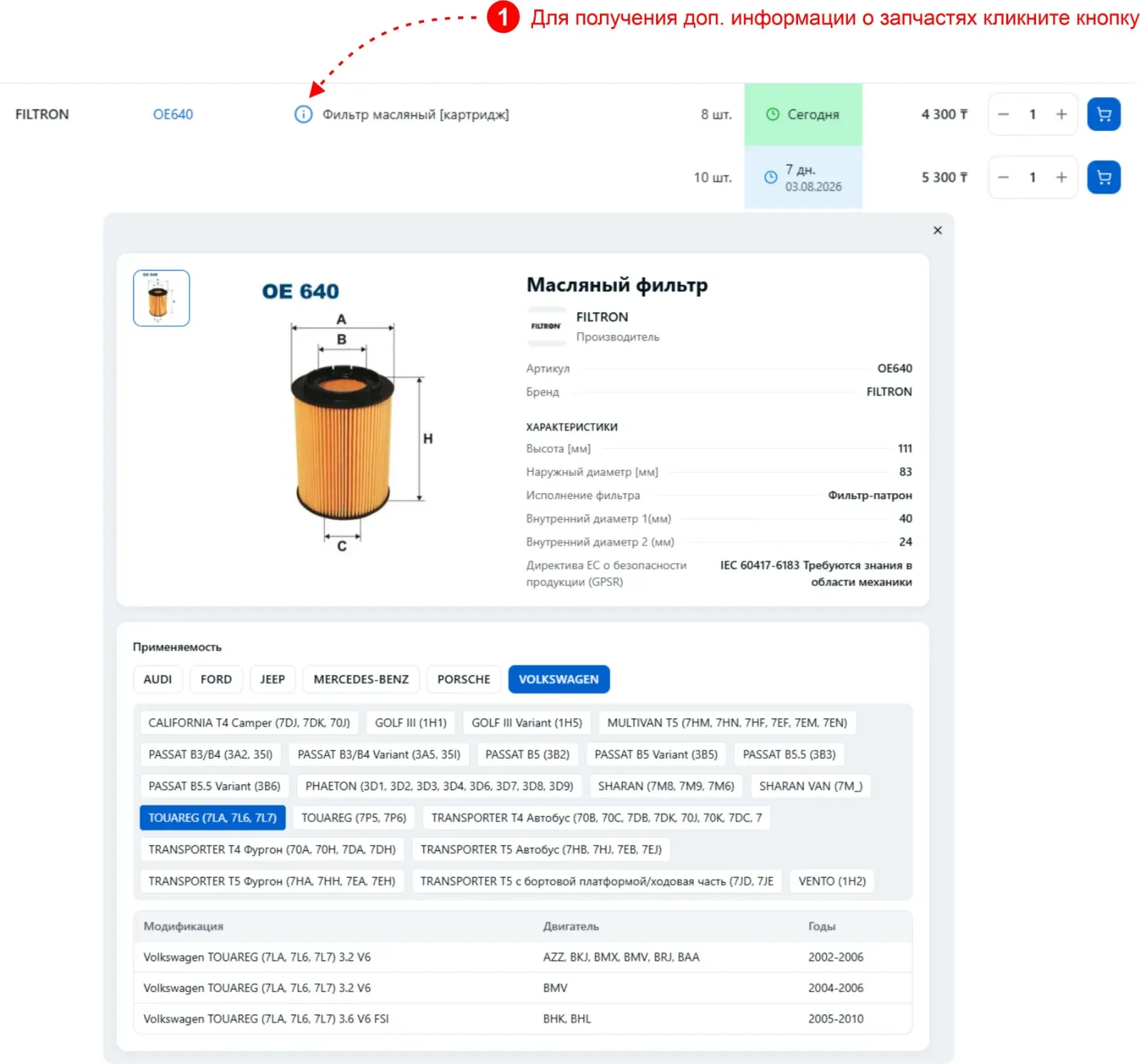Image resolution: width=1140 pixels, height=1064 pixels.
Task: Click the FILTRON manufacturer logo
Action: tap(546, 326)
